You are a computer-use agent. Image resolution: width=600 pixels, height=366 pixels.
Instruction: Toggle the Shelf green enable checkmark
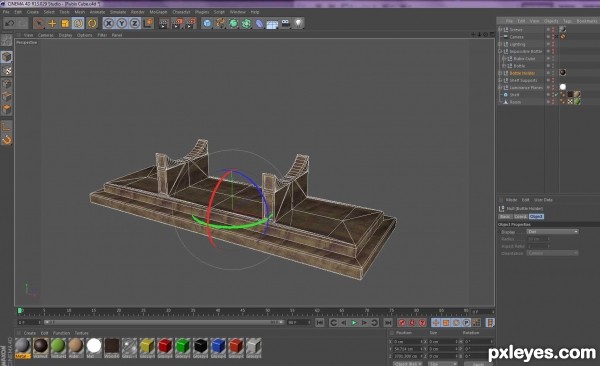(557, 95)
